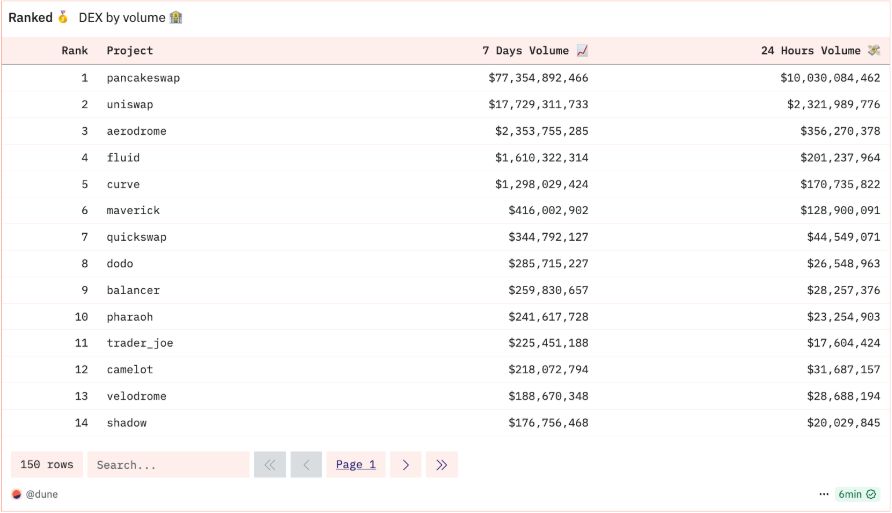Open the @dune author link
Viewport: 892px width, 513px height.
pyautogui.click(x=42, y=494)
